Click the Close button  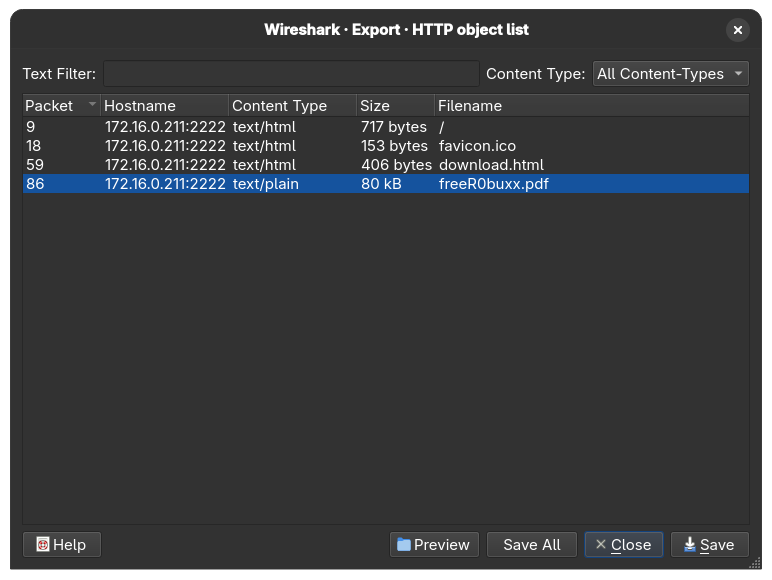(624, 545)
